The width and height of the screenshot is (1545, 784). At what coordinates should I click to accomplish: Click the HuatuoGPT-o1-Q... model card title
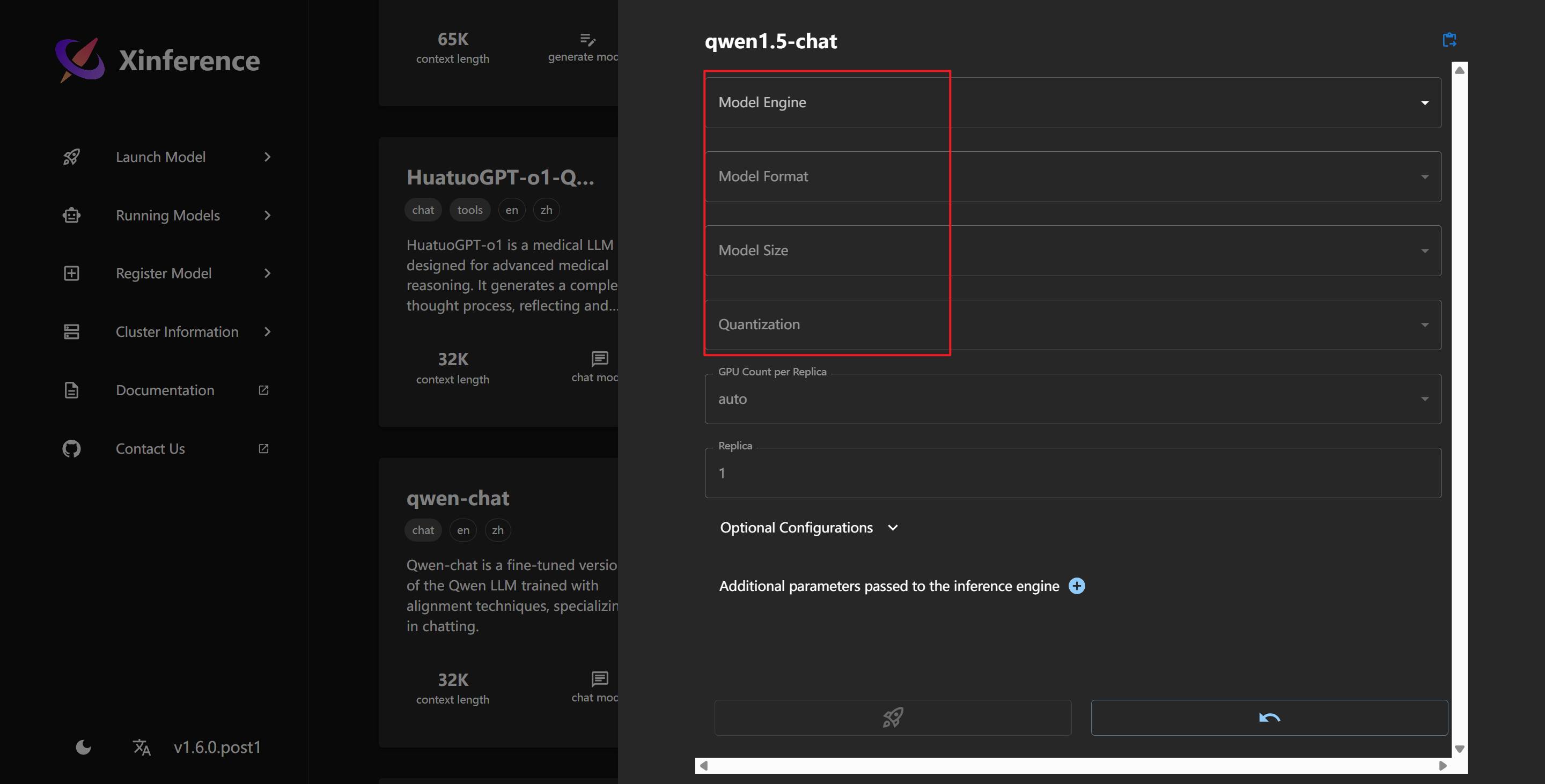pos(500,177)
